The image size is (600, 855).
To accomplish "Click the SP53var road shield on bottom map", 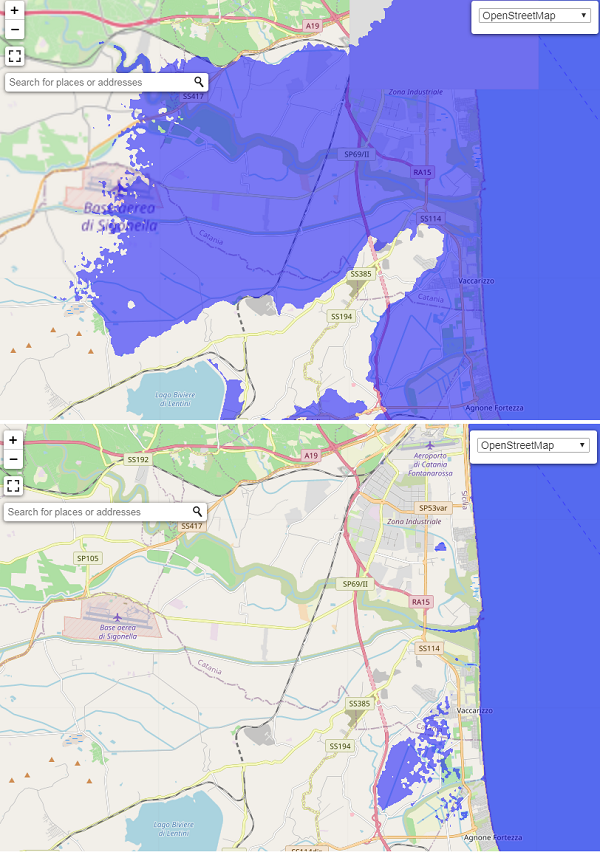I will (433, 508).
